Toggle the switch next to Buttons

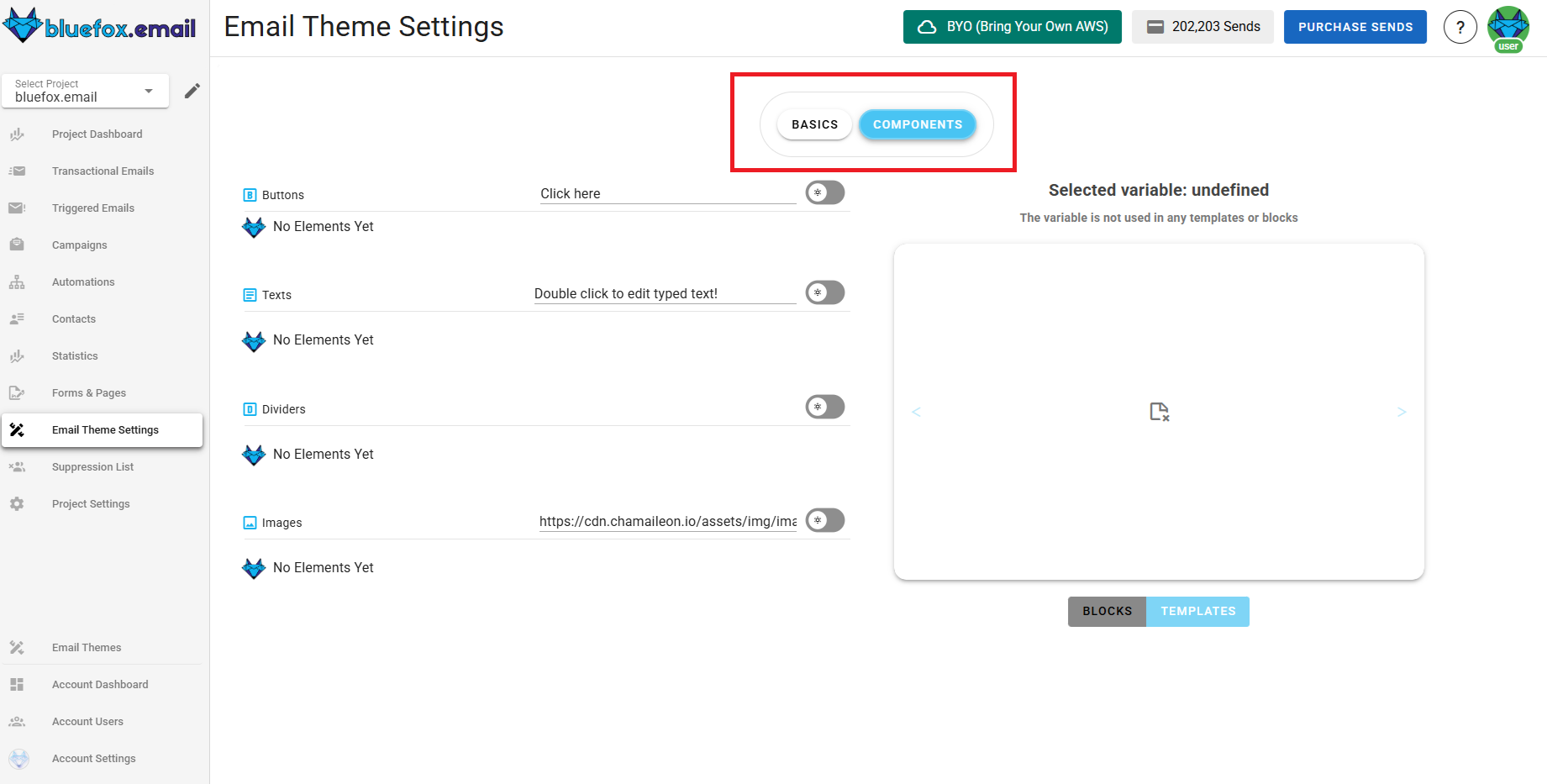tap(824, 192)
